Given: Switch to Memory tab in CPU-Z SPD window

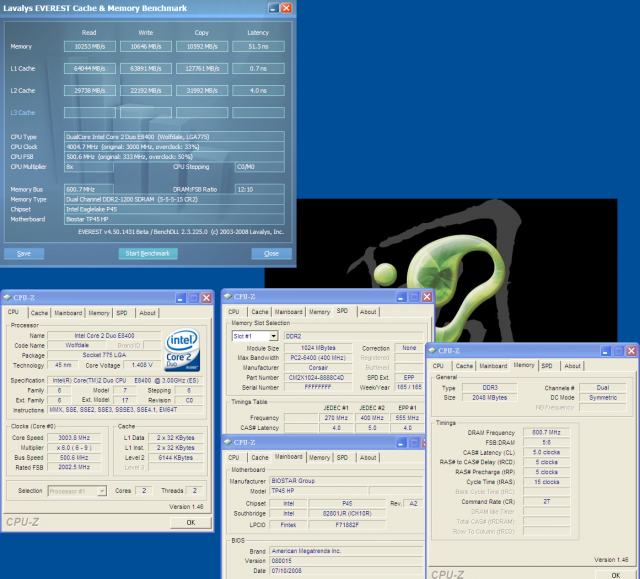Looking at the screenshot, I should [319, 312].
